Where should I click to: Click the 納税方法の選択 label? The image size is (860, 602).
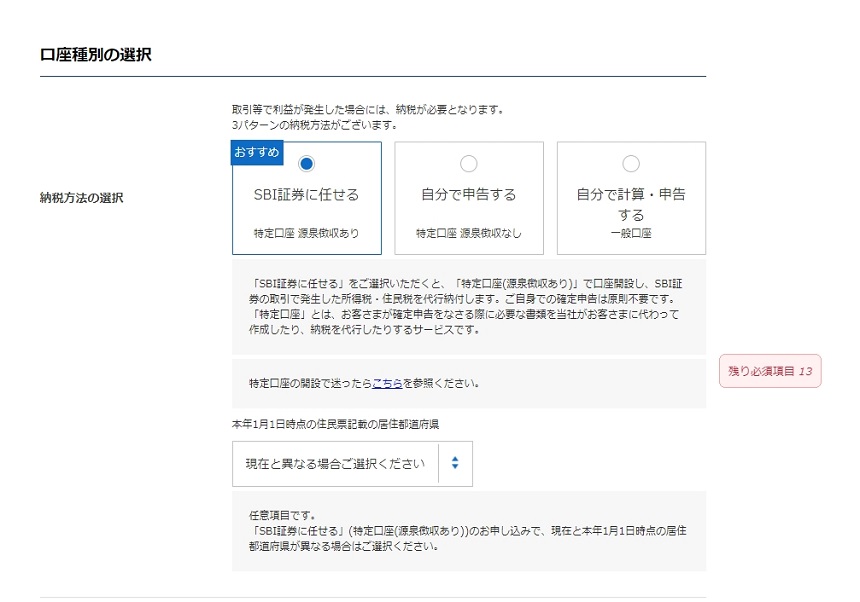coord(81,198)
